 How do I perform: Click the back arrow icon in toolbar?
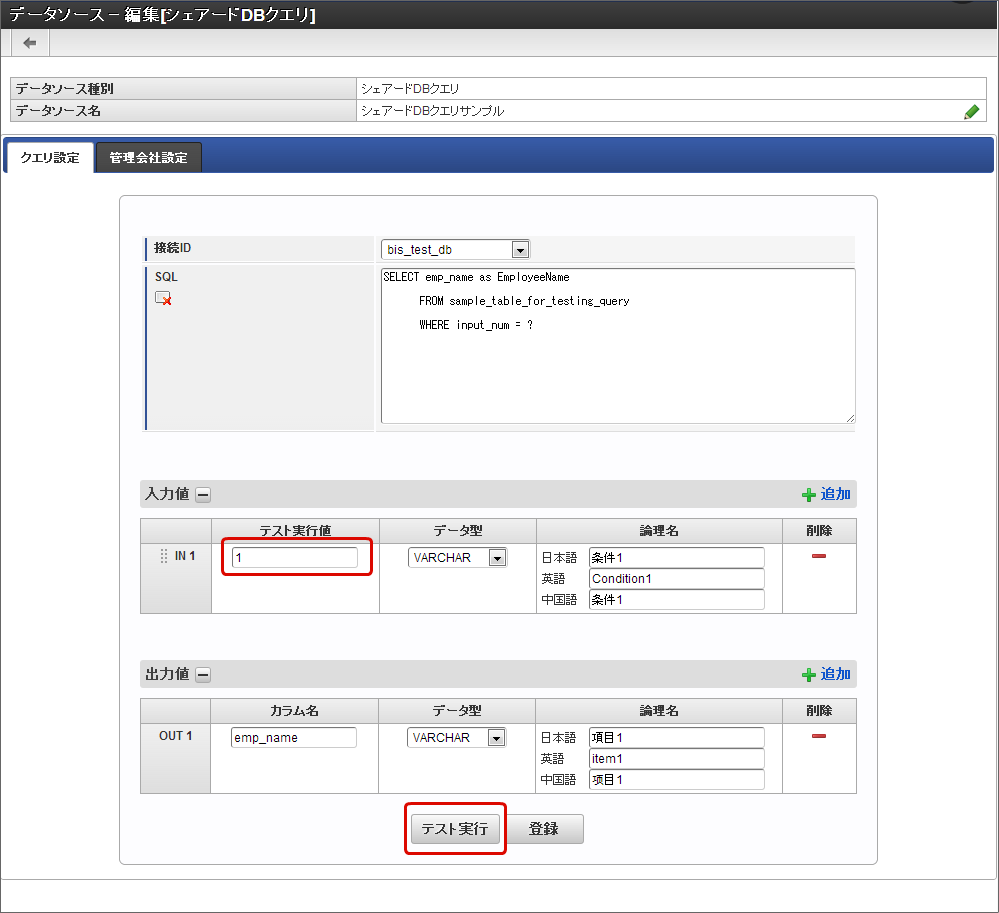click(30, 42)
